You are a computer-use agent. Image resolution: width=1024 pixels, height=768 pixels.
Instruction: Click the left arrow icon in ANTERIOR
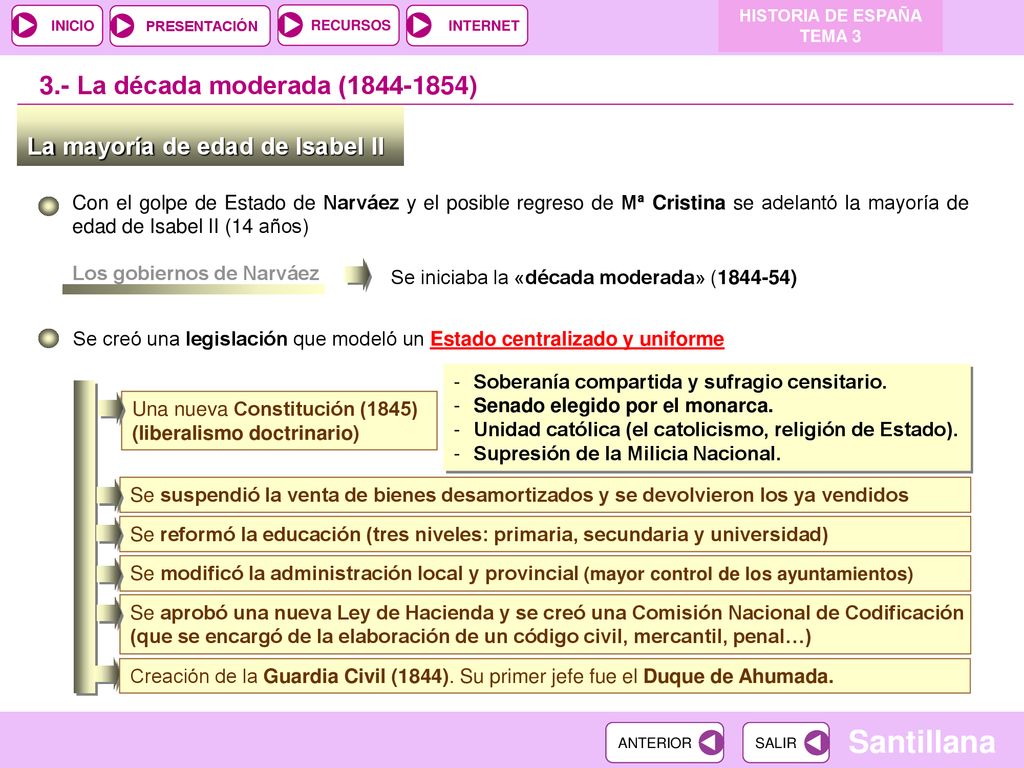(x=711, y=743)
